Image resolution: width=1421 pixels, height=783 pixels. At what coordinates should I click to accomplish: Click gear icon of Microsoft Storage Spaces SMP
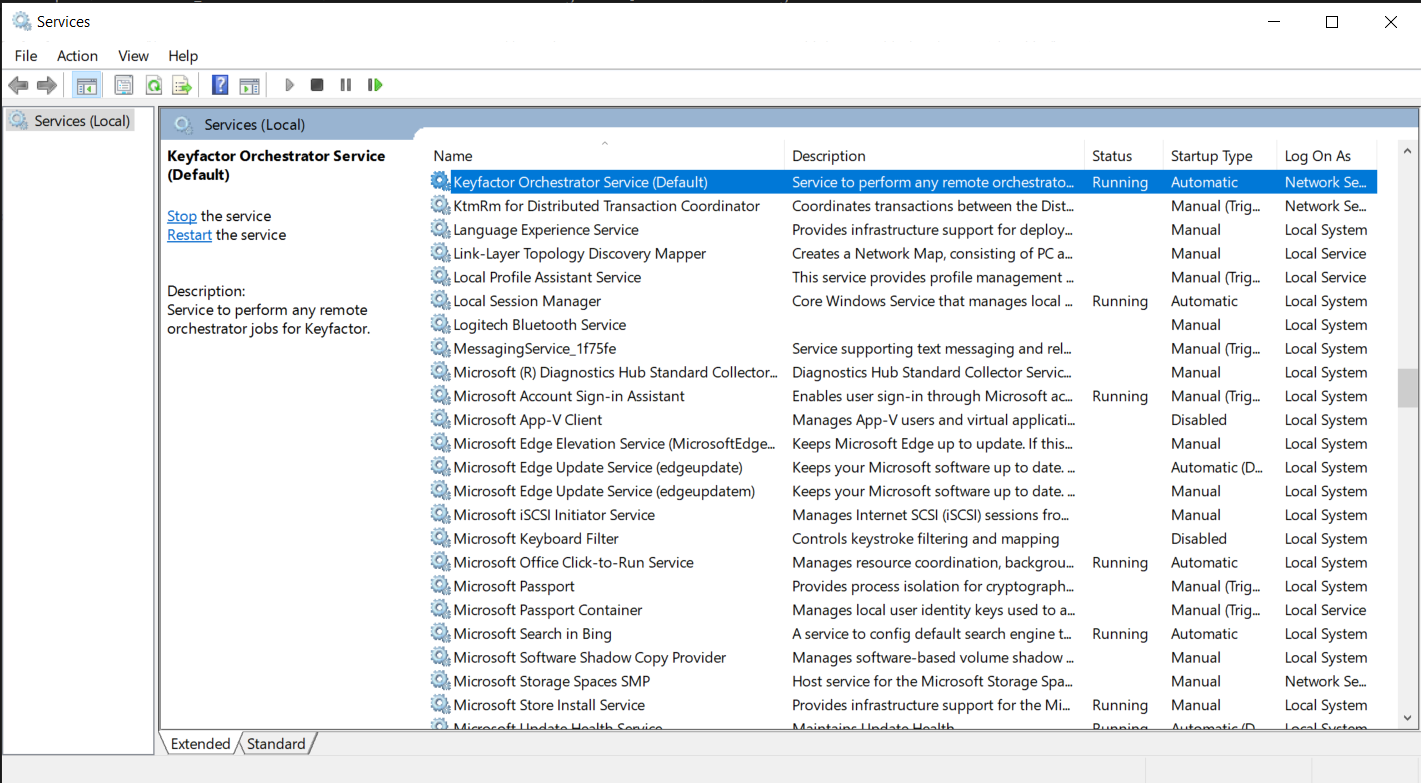point(440,681)
